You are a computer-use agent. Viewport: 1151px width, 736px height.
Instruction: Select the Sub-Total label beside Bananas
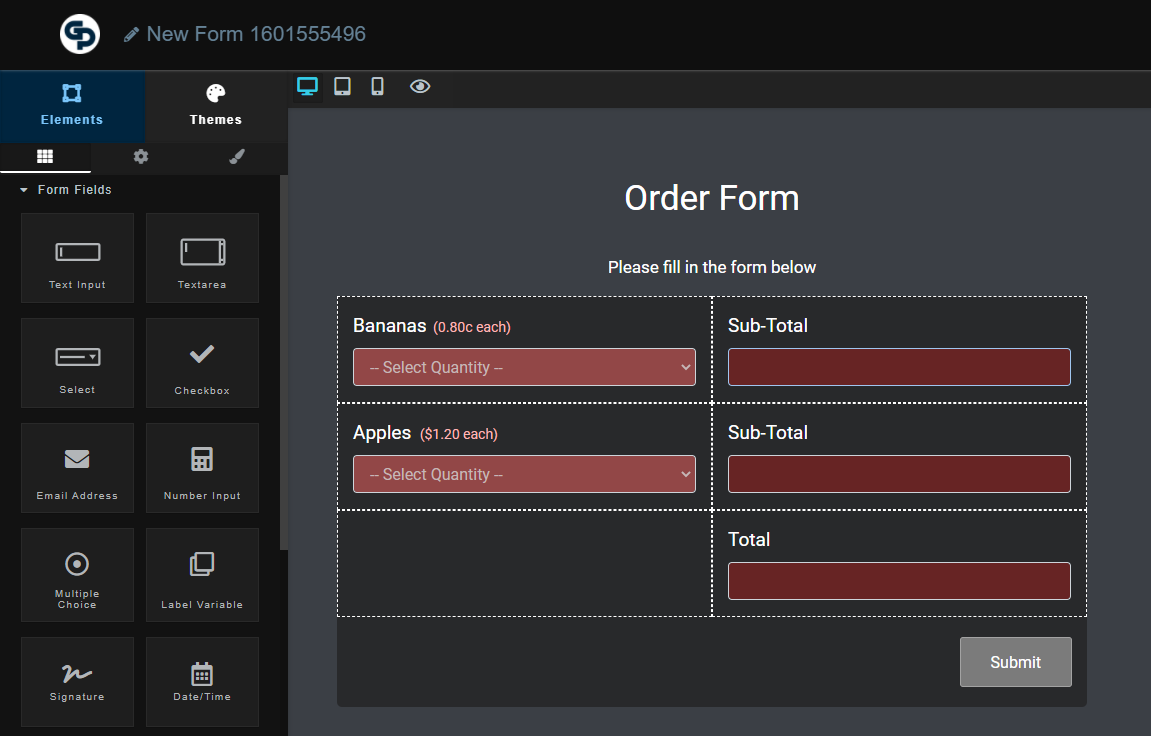pyautogui.click(x=768, y=325)
